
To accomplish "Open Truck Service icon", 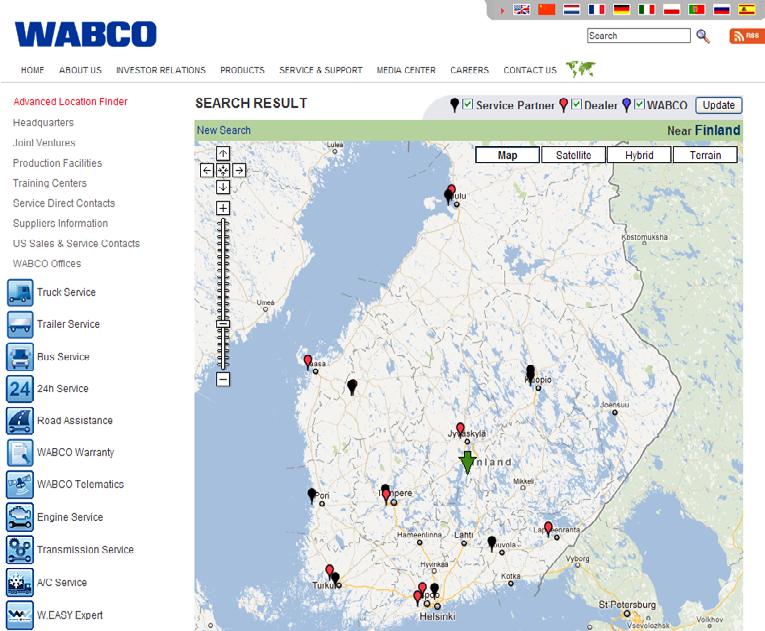I will pos(20,292).
